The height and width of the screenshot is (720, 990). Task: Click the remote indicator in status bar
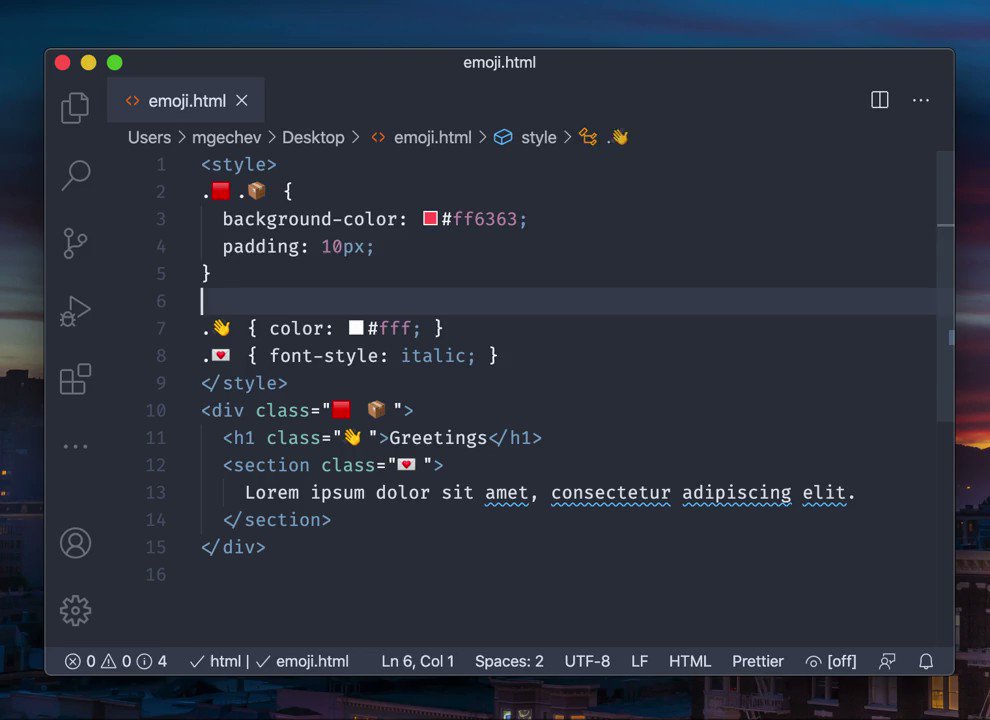click(887, 661)
